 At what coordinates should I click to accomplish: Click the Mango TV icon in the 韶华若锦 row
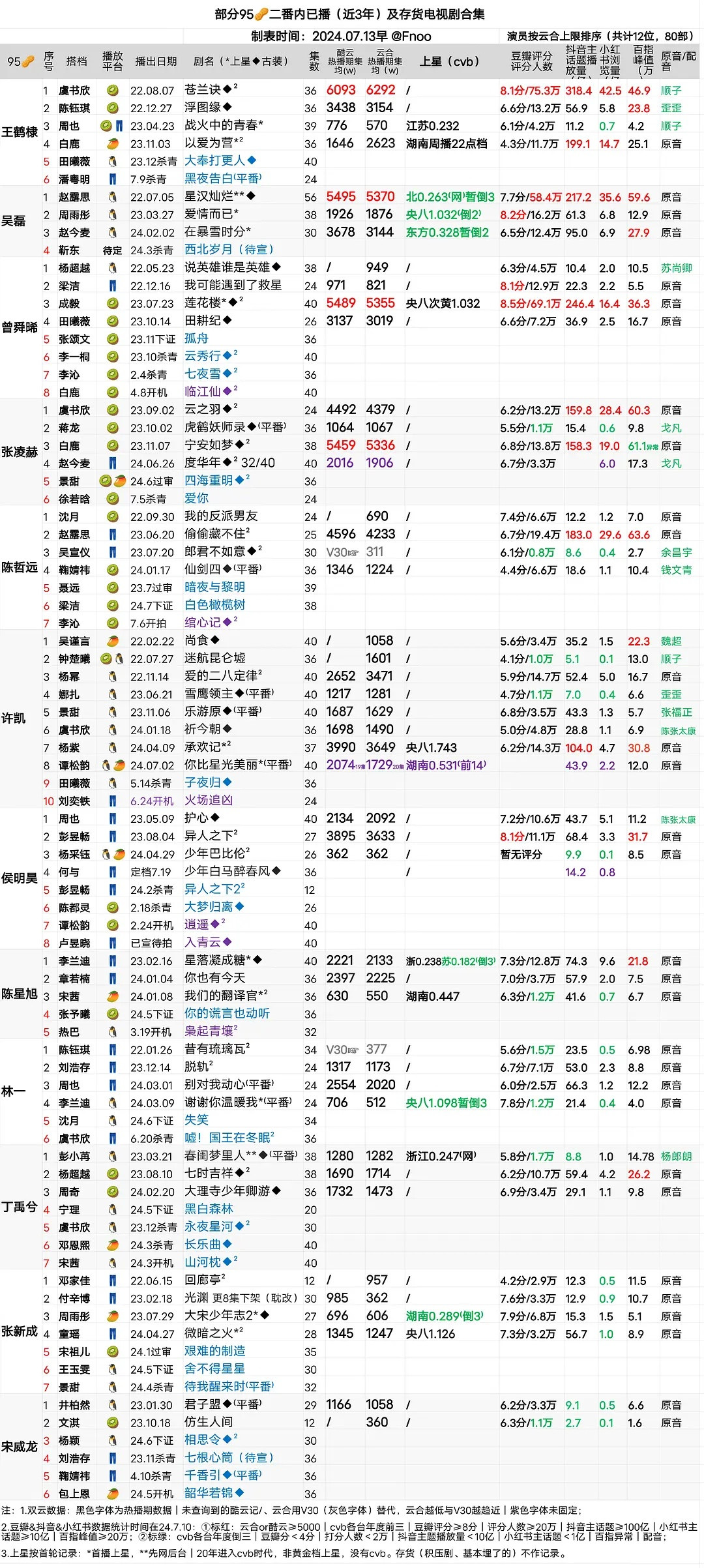(113, 1494)
